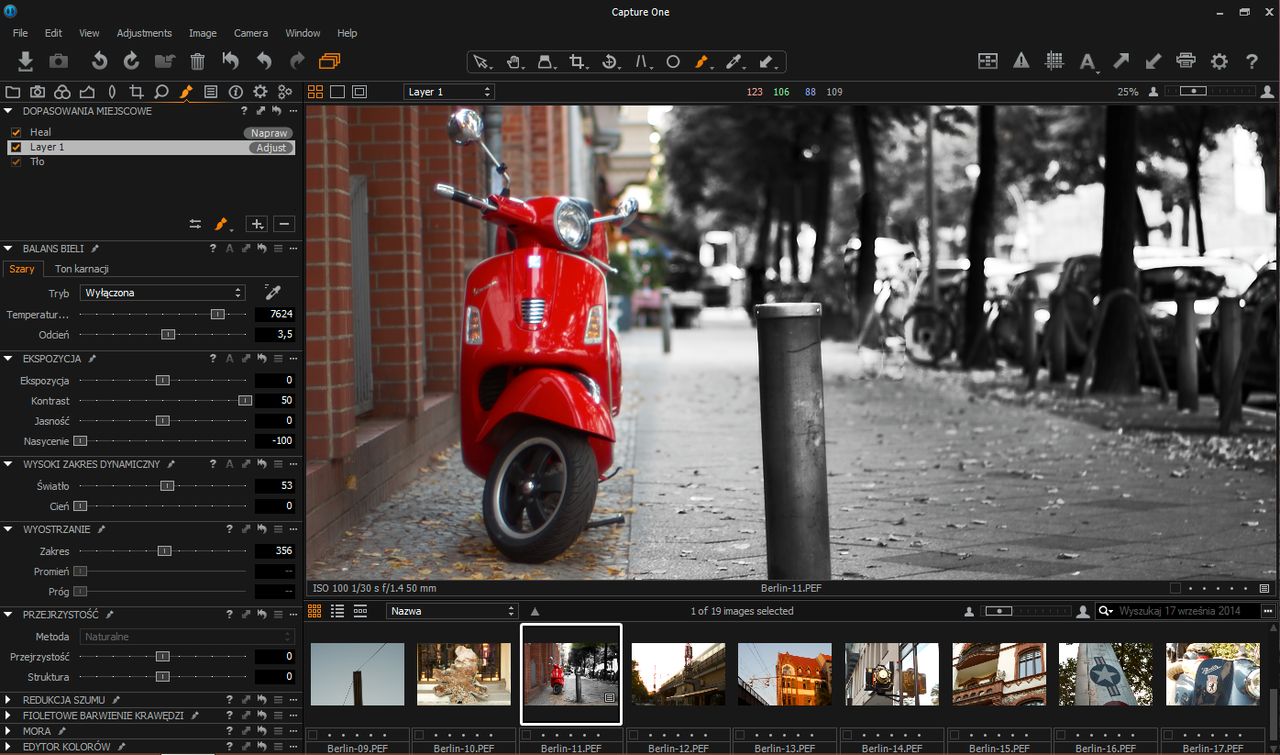Viewport: 1280px width, 755px height.
Task: Switch to the Ton karnacji tab
Action: [80, 269]
